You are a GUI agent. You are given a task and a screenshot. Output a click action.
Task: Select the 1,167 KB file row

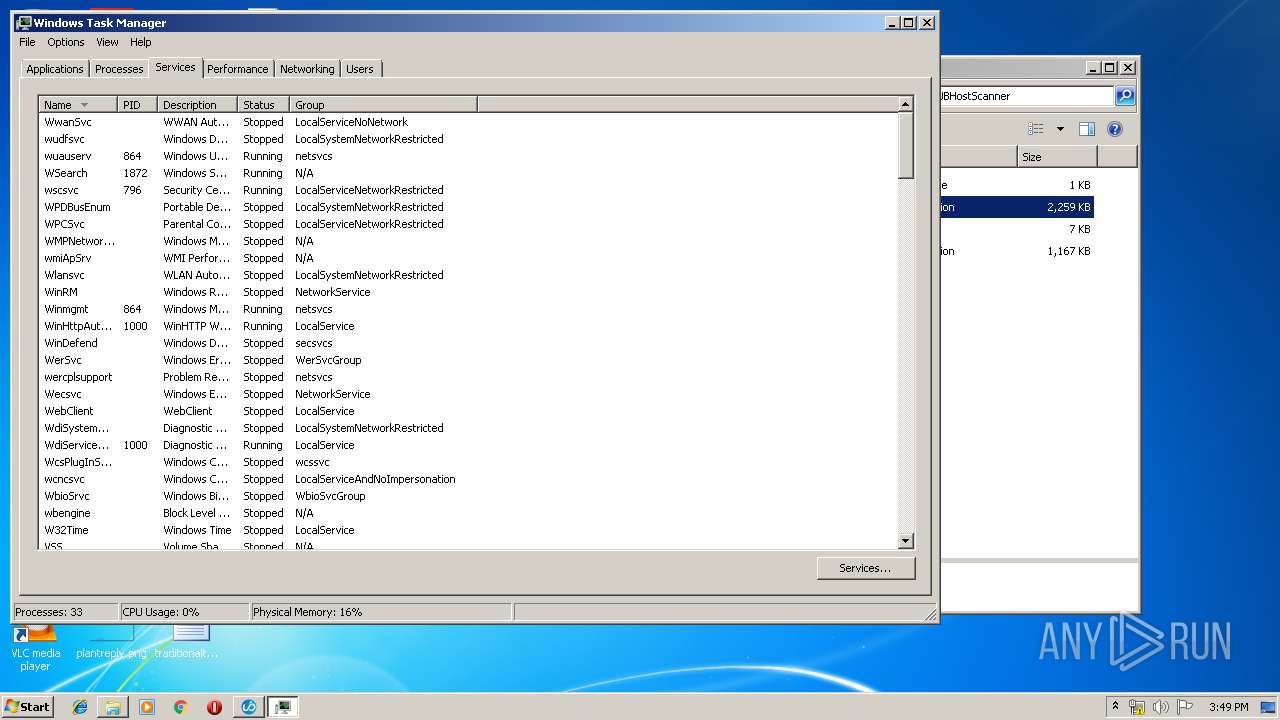click(1017, 251)
